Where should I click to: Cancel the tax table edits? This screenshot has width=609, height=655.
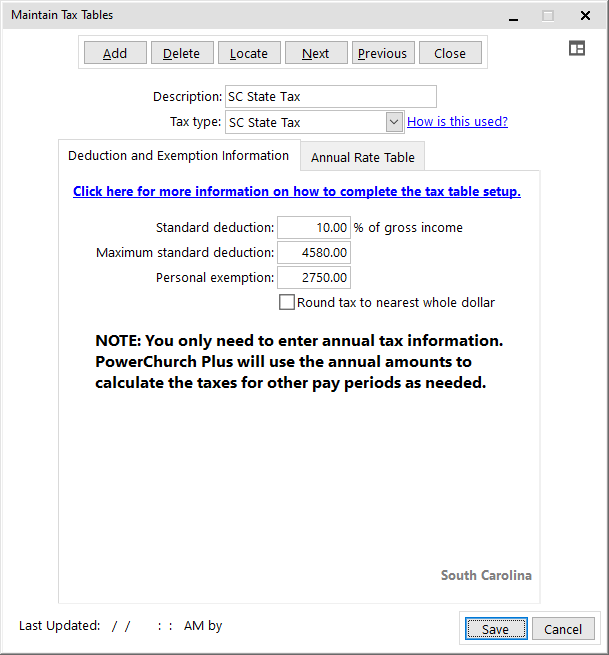[x=563, y=629]
